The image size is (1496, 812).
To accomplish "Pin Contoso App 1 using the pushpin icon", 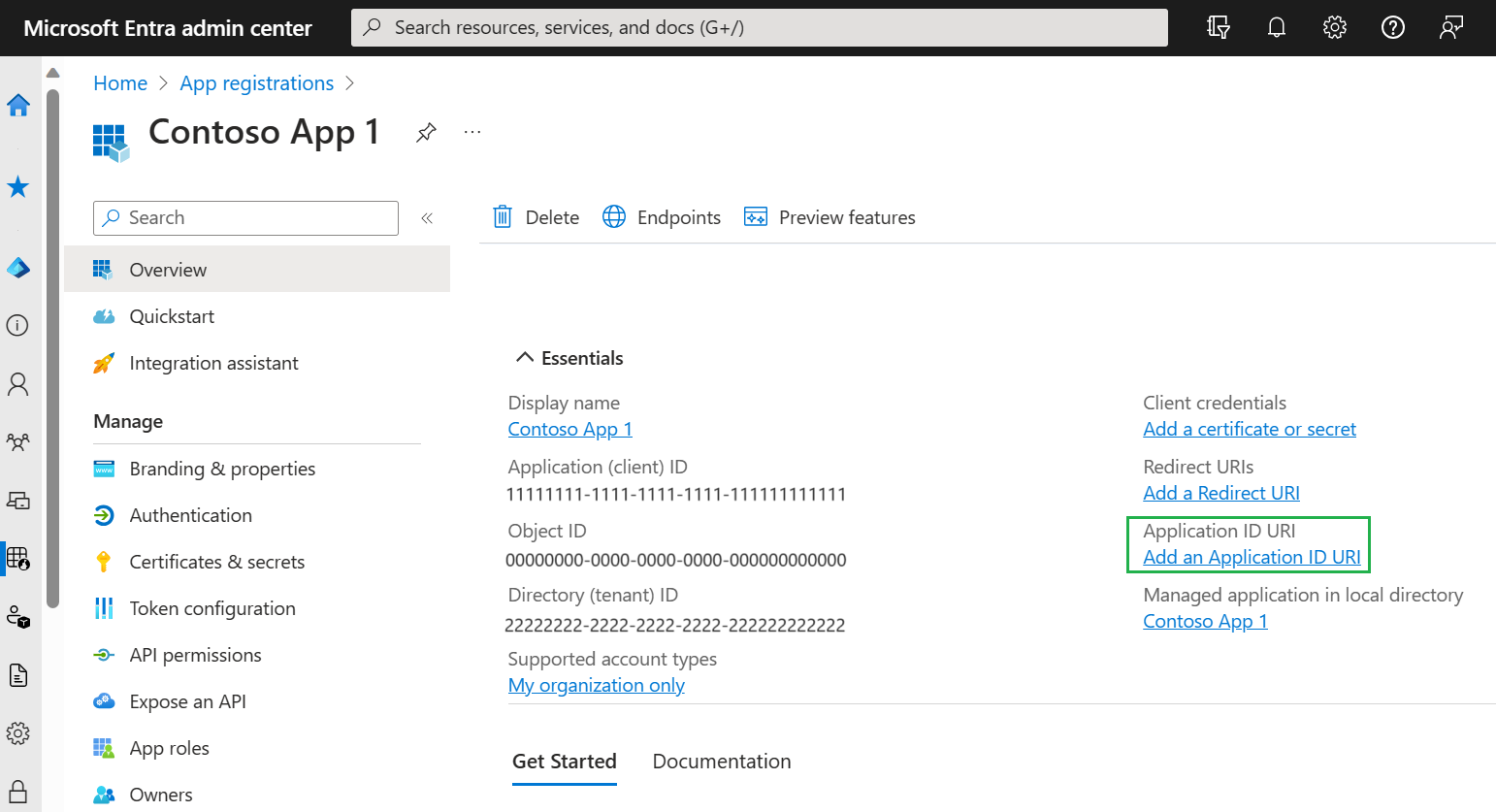I will click(426, 133).
